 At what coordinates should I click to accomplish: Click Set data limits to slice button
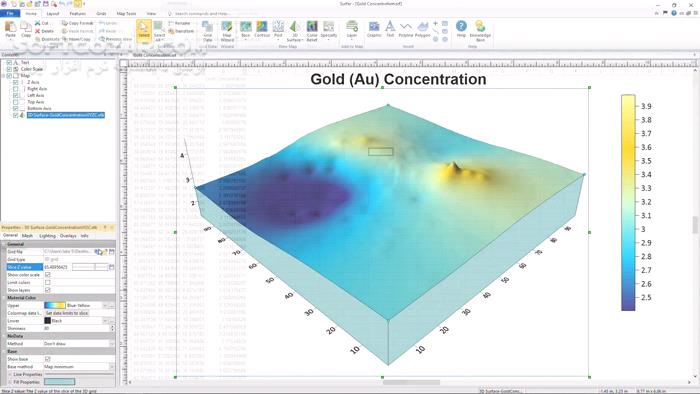coord(67,313)
